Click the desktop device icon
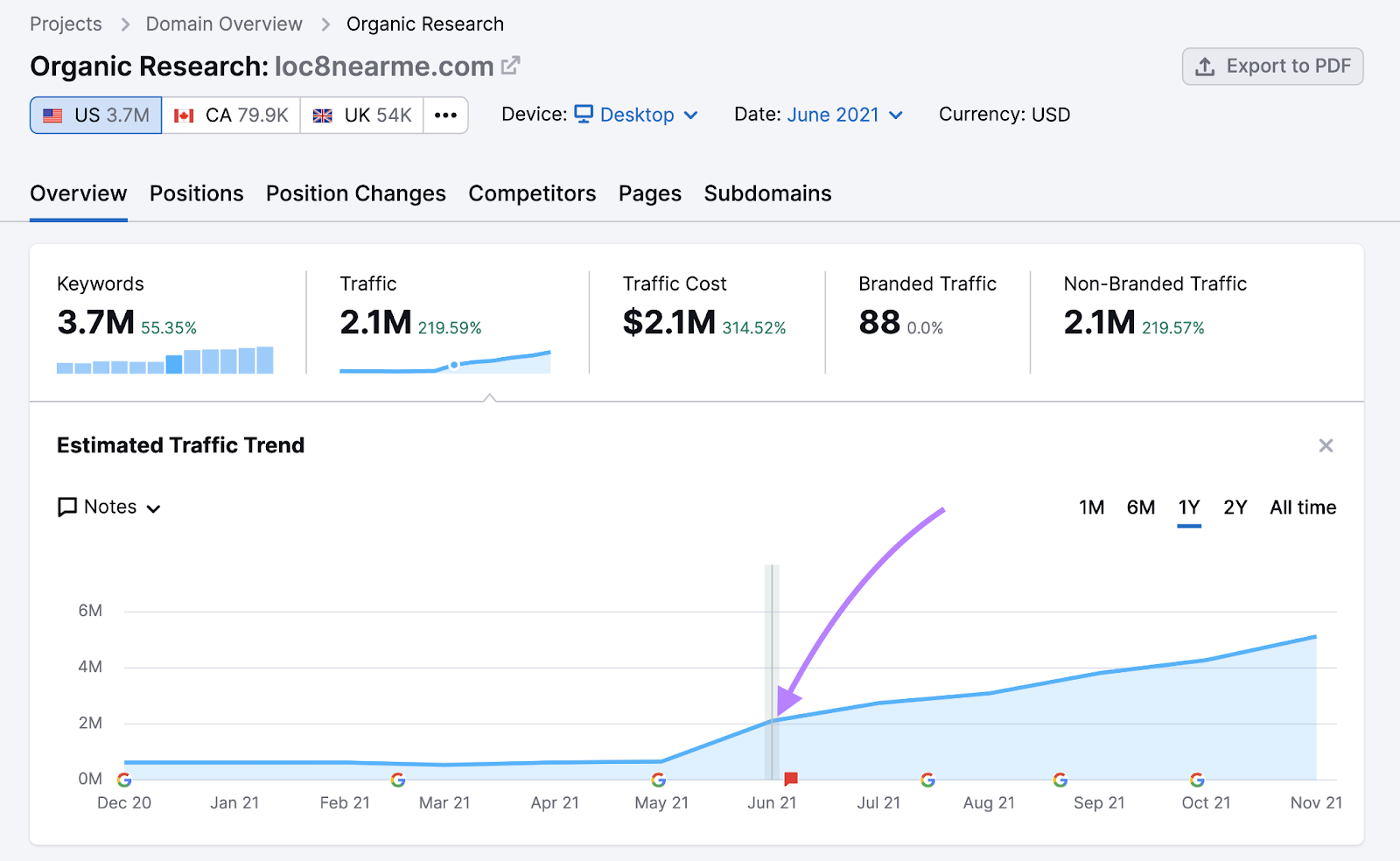Viewport: 1400px width, 861px height. pos(584,114)
